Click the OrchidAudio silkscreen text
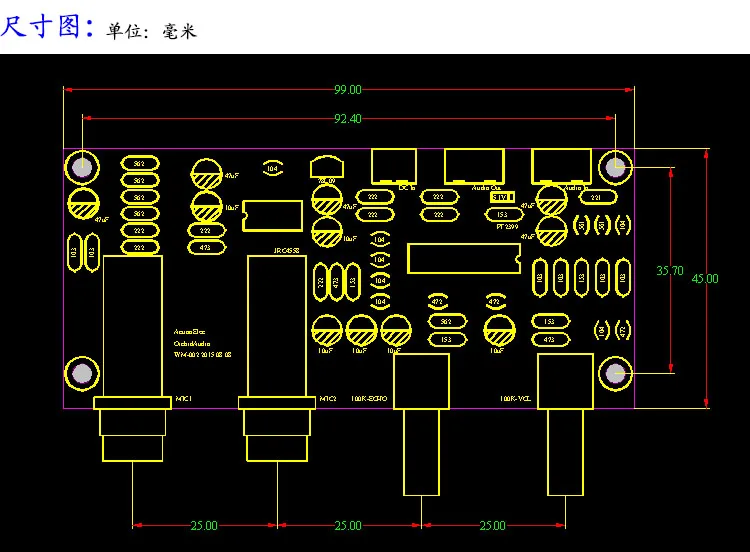Screen dimensions: 750x552 tap(192, 343)
